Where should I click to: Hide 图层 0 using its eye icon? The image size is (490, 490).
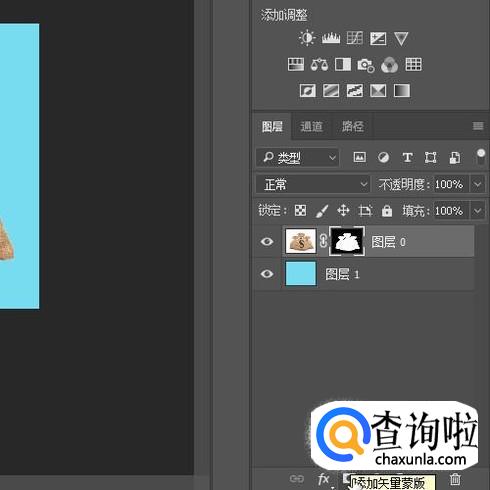click(x=267, y=241)
